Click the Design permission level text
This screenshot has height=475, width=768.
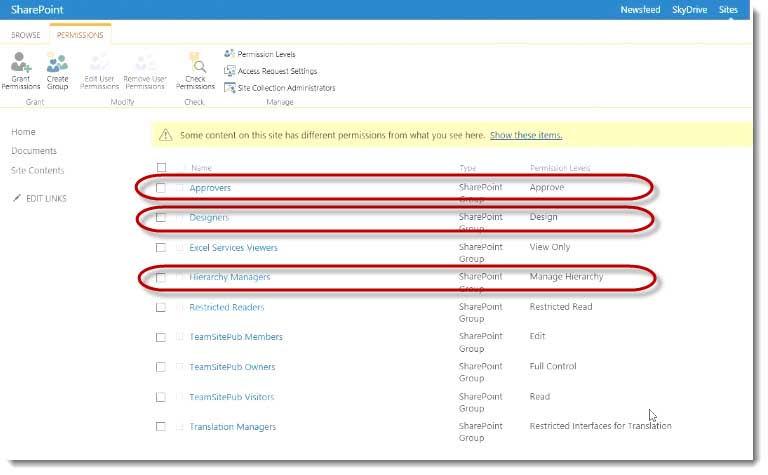click(x=543, y=217)
